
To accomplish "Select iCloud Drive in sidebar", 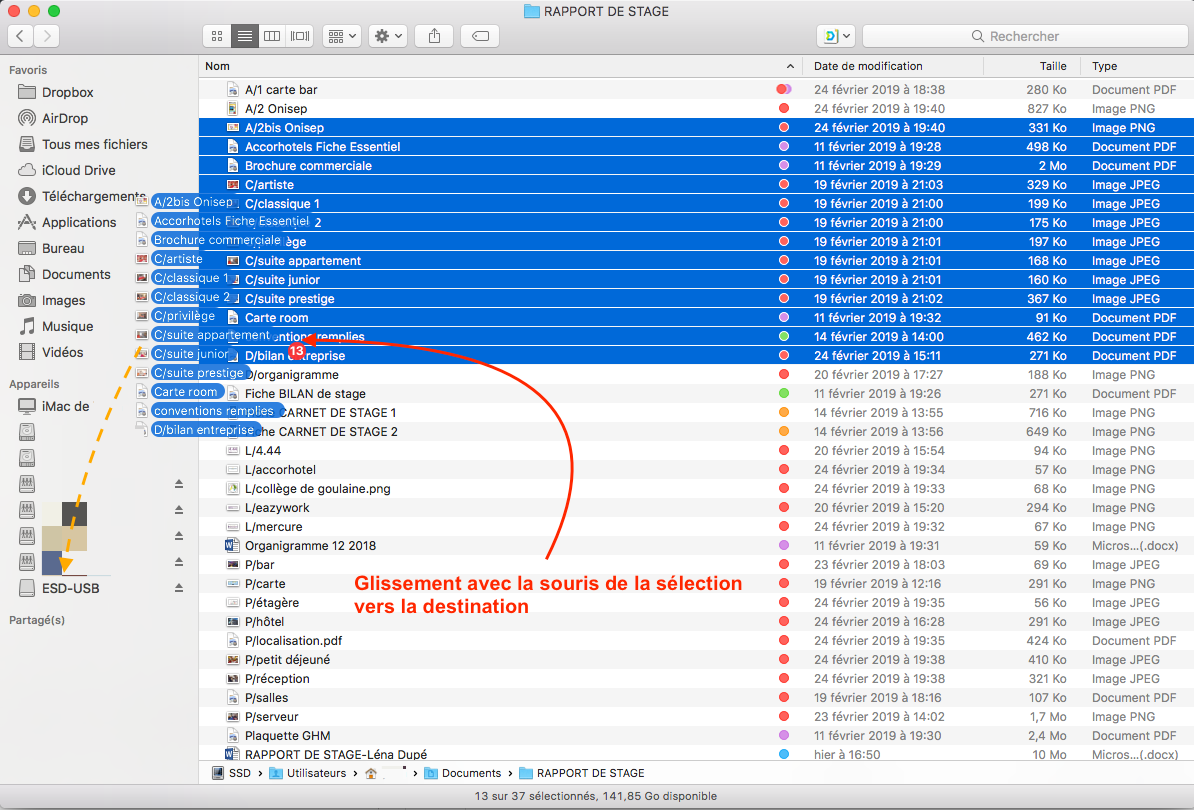I will click(x=78, y=170).
